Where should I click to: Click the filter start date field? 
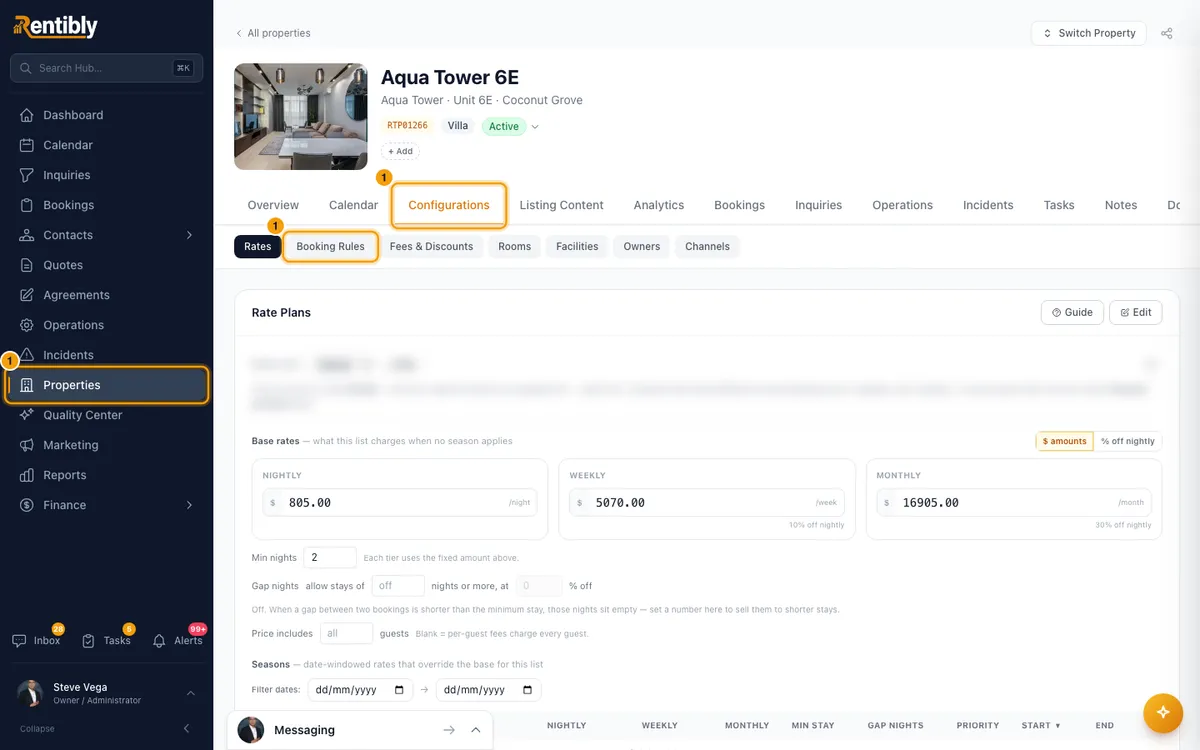pyautogui.click(x=360, y=690)
